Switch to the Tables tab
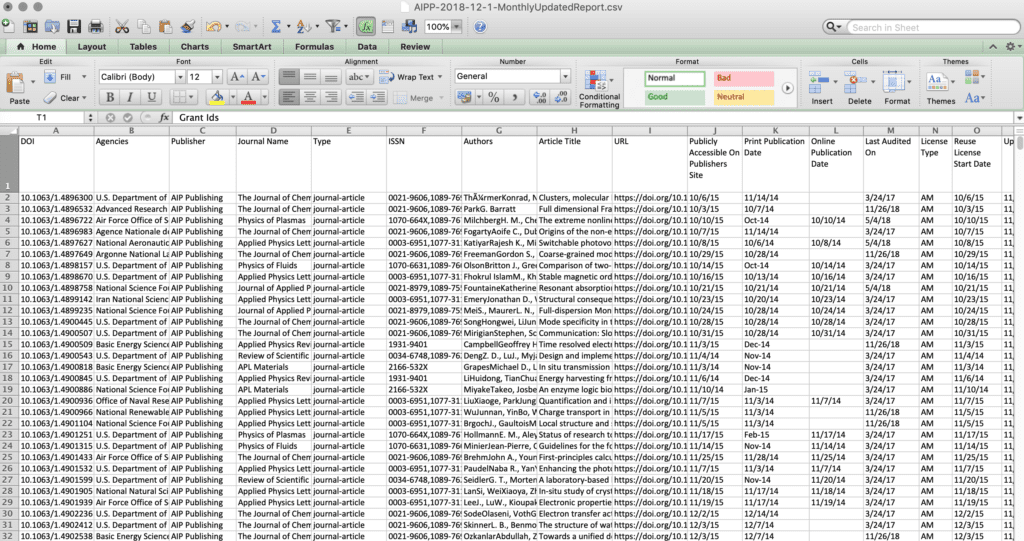 click(x=143, y=47)
